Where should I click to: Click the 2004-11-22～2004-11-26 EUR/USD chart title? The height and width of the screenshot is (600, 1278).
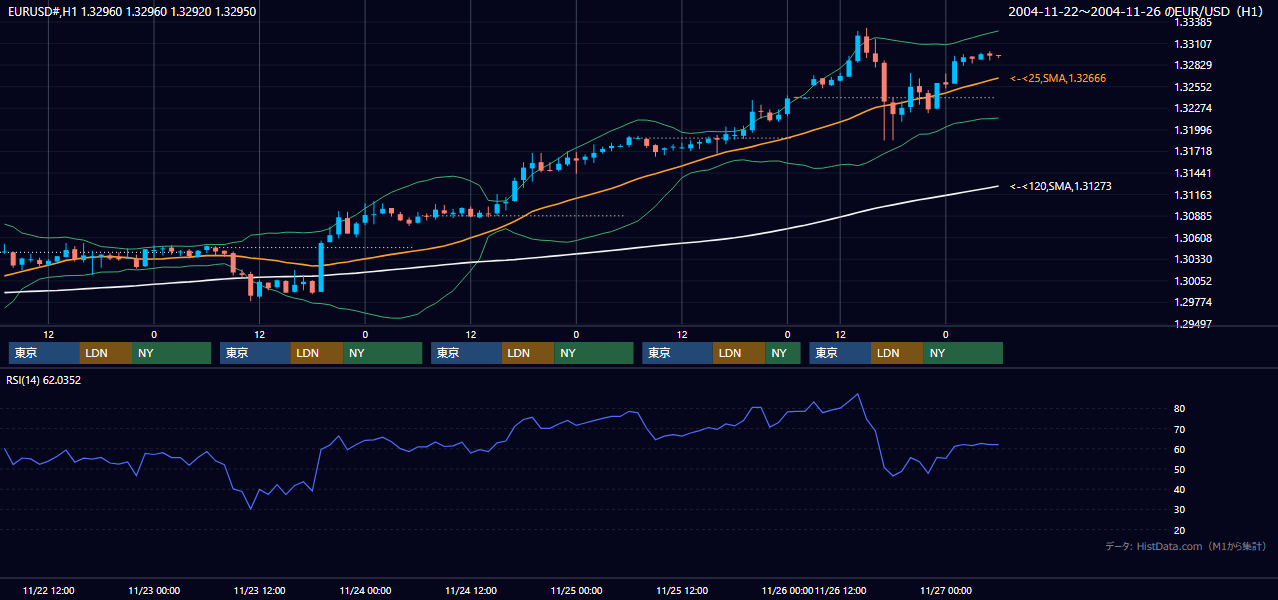[x=1137, y=11]
